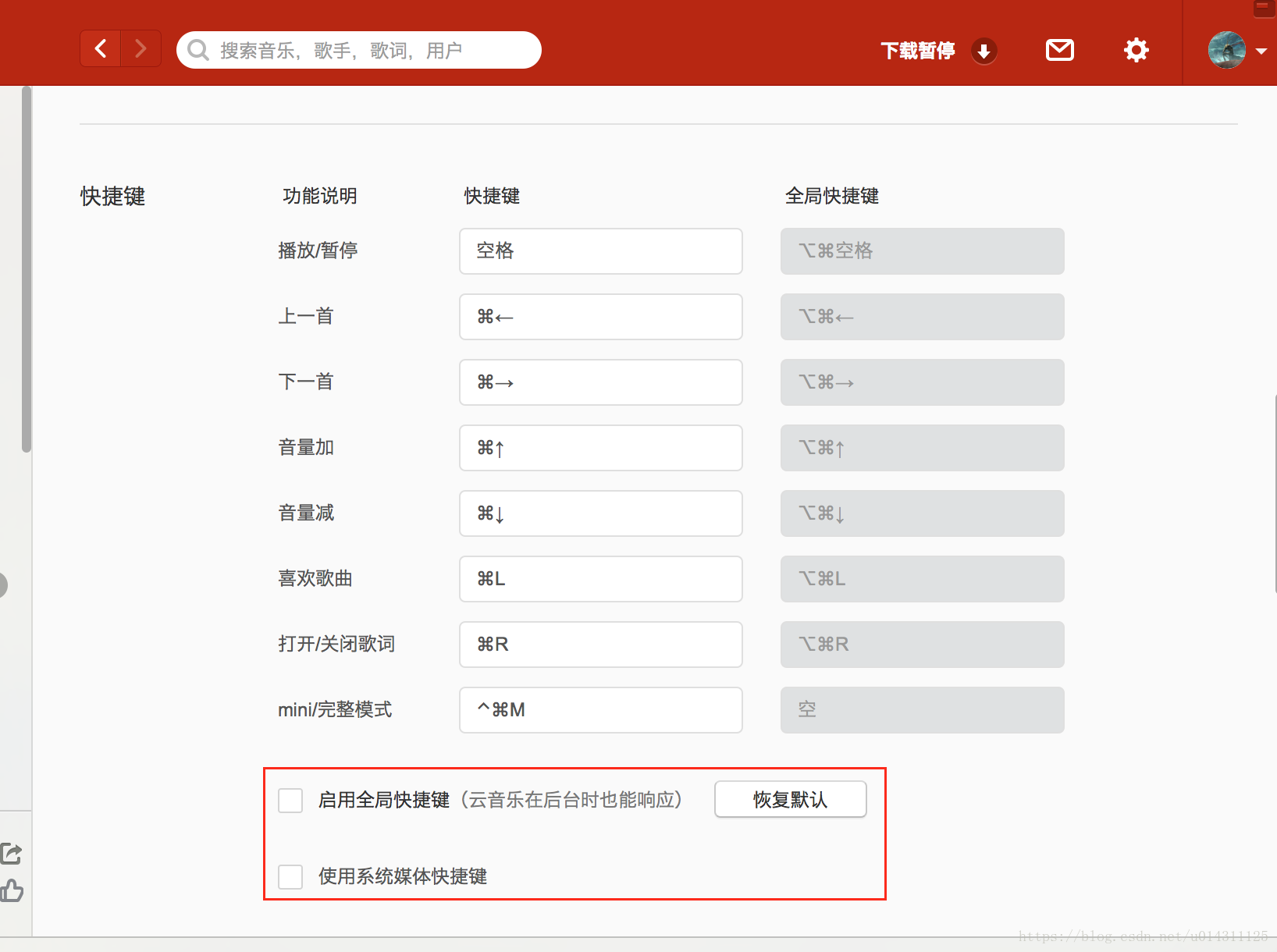Click the 音量加 row label
This screenshot has width=1277, height=952.
[x=306, y=447]
